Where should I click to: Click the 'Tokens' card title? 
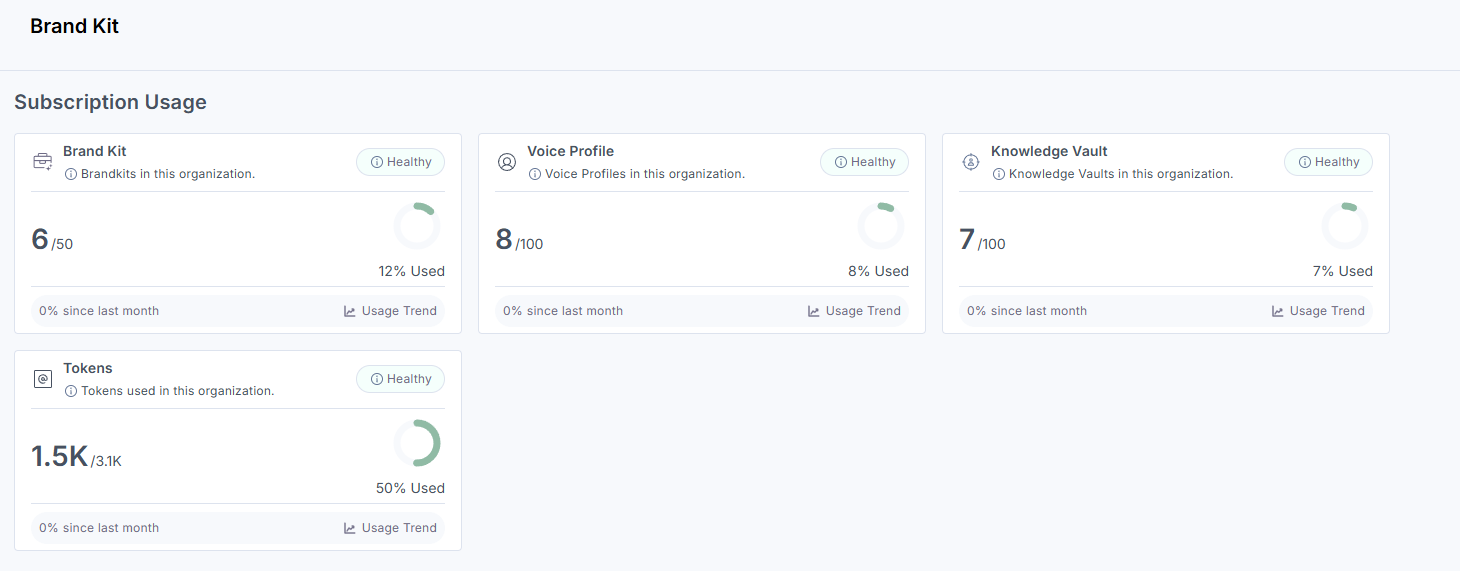click(x=88, y=368)
